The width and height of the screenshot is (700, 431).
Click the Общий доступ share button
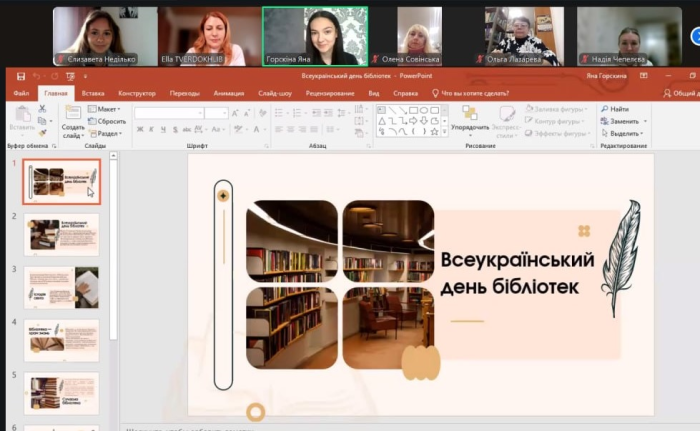[680, 93]
